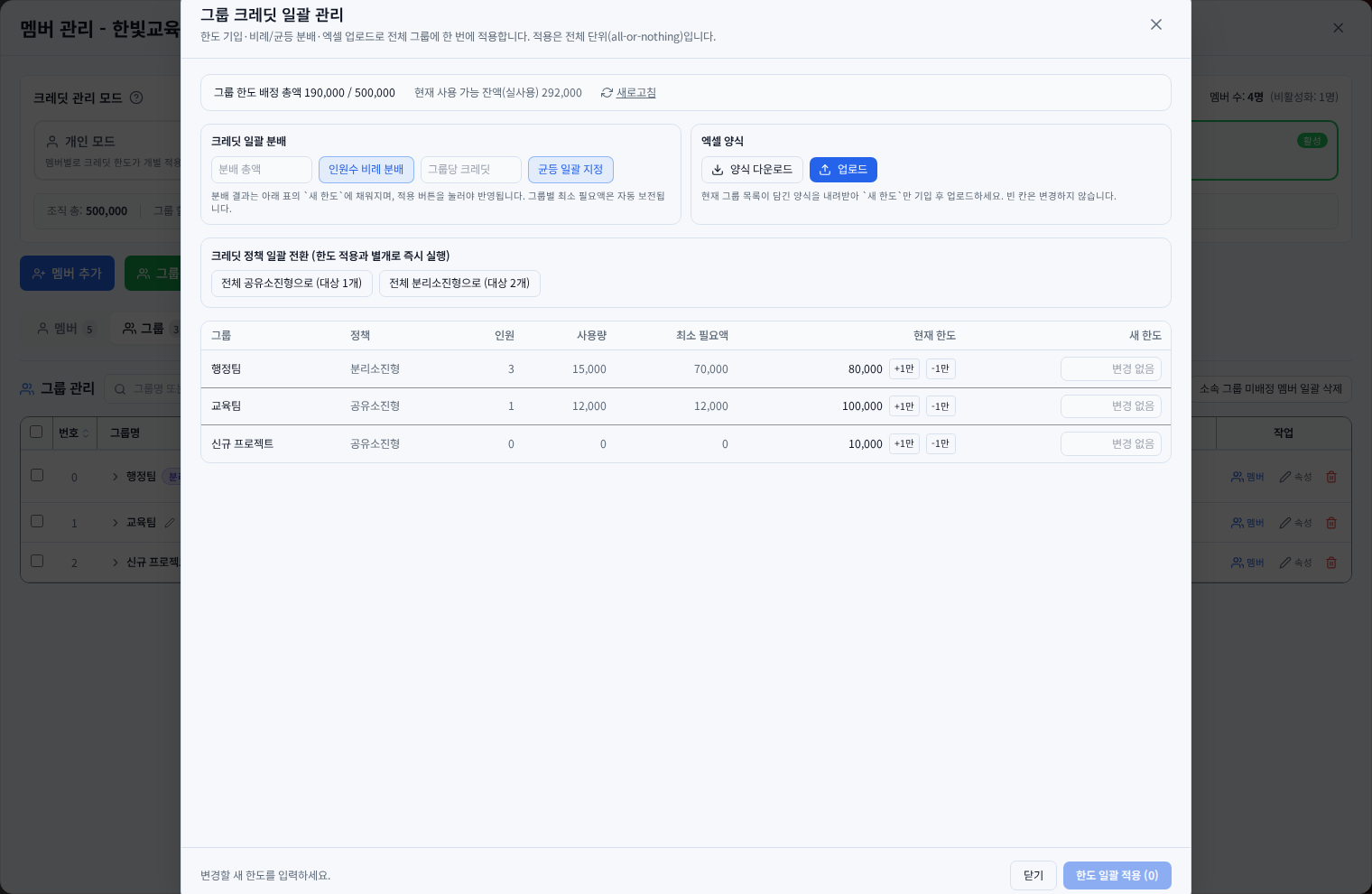Expand the 교육팀 row chevron in background table

pyautogui.click(x=116, y=523)
